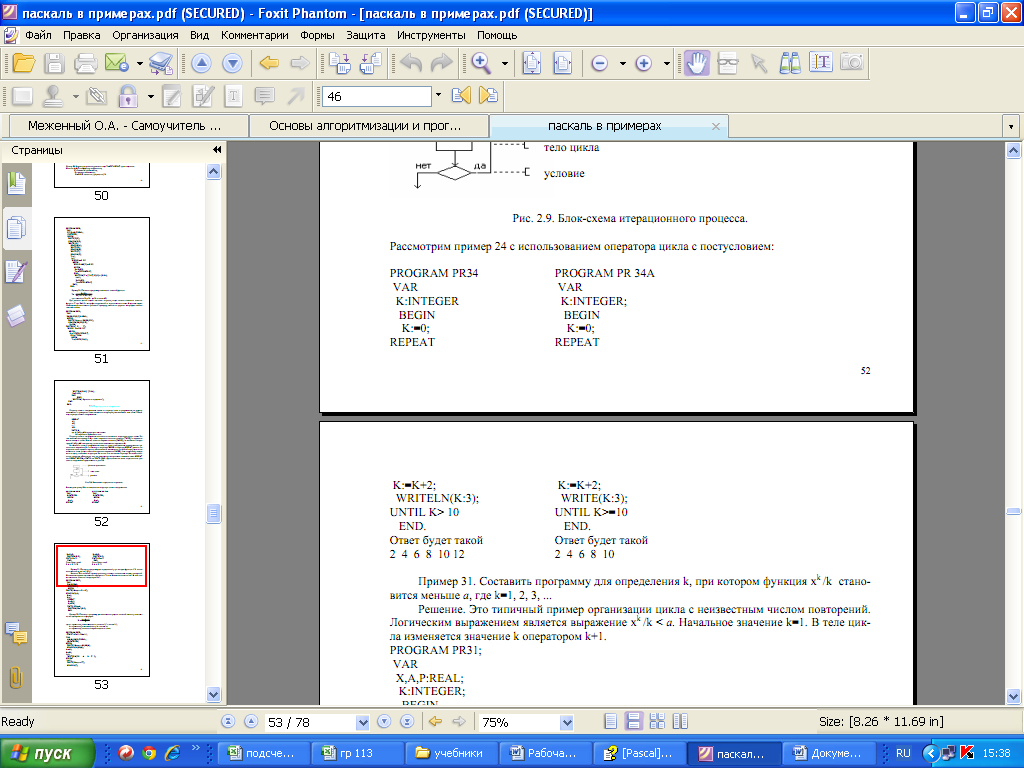The width and height of the screenshot is (1024, 768).
Task: Click the Save diskette icon
Action: [54, 63]
